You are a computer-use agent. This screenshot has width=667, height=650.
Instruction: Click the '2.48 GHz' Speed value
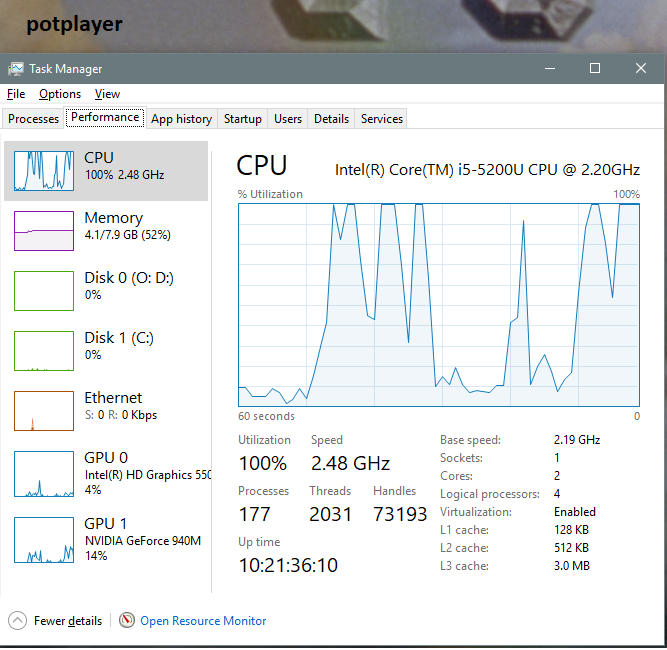pos(350,463)
